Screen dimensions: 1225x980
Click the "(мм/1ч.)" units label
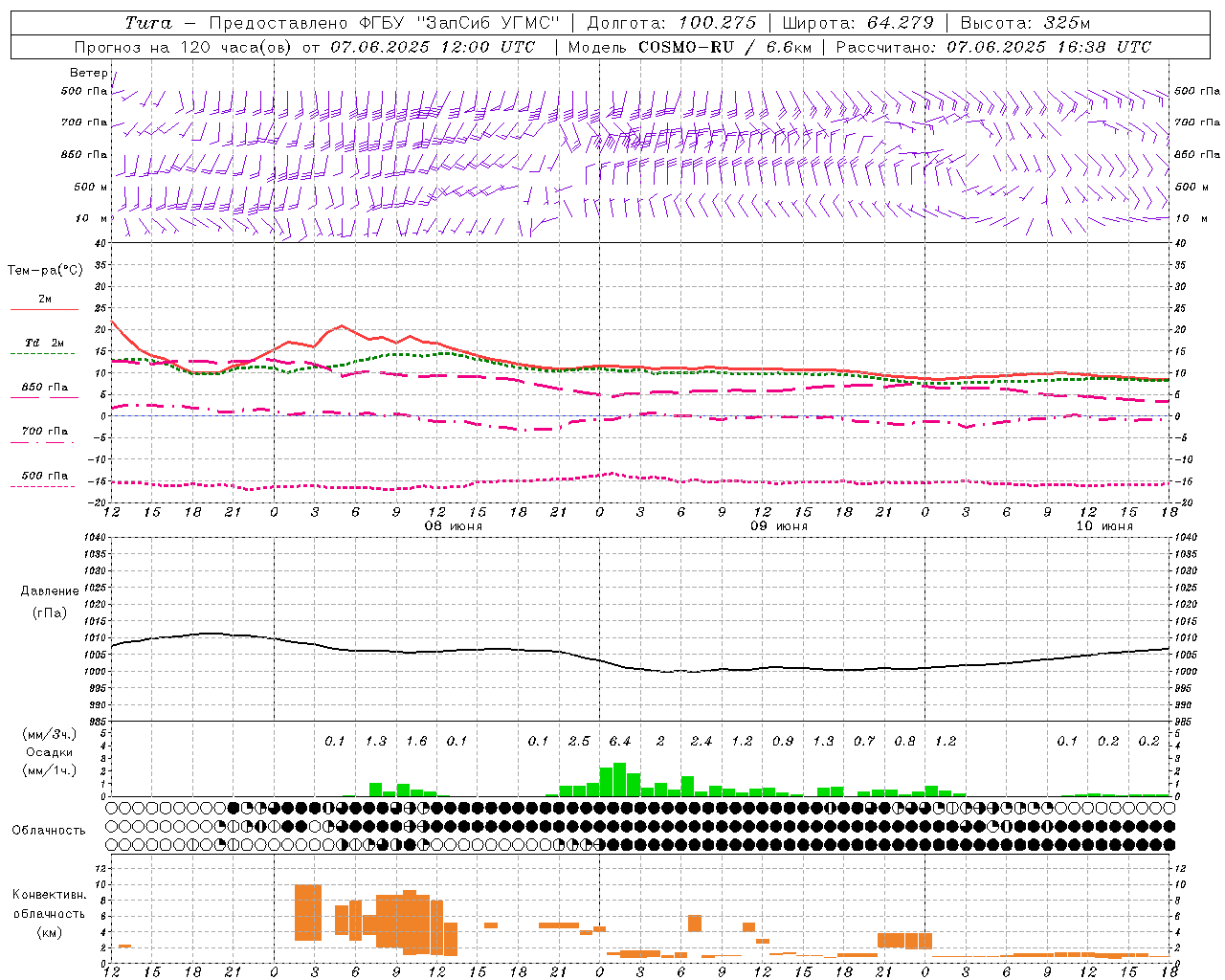tap(50, 770)
